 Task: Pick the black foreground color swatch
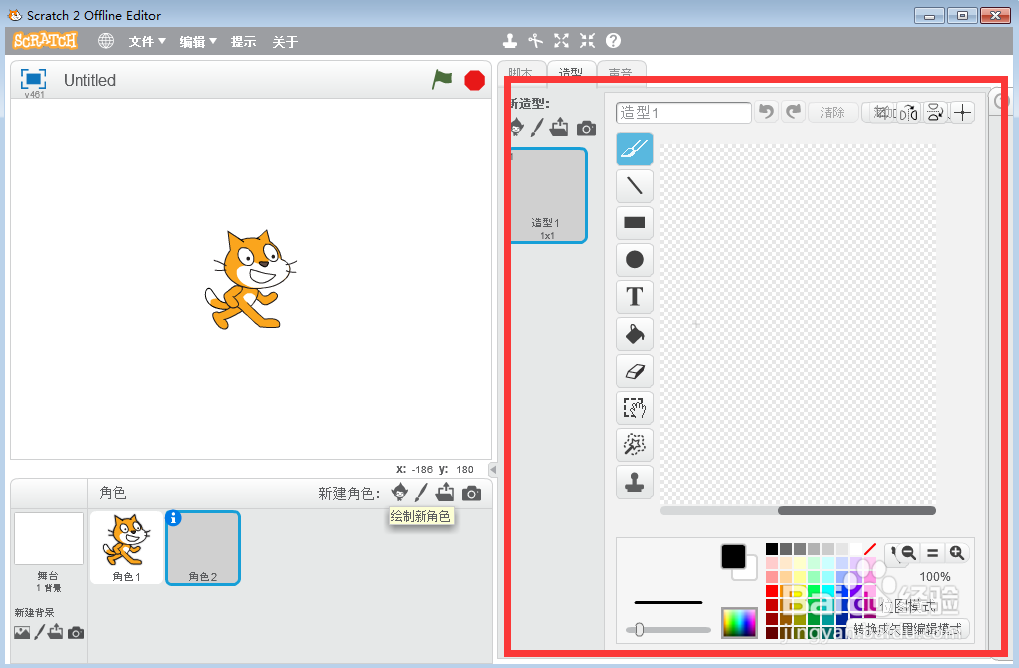[x=733, y=557]
